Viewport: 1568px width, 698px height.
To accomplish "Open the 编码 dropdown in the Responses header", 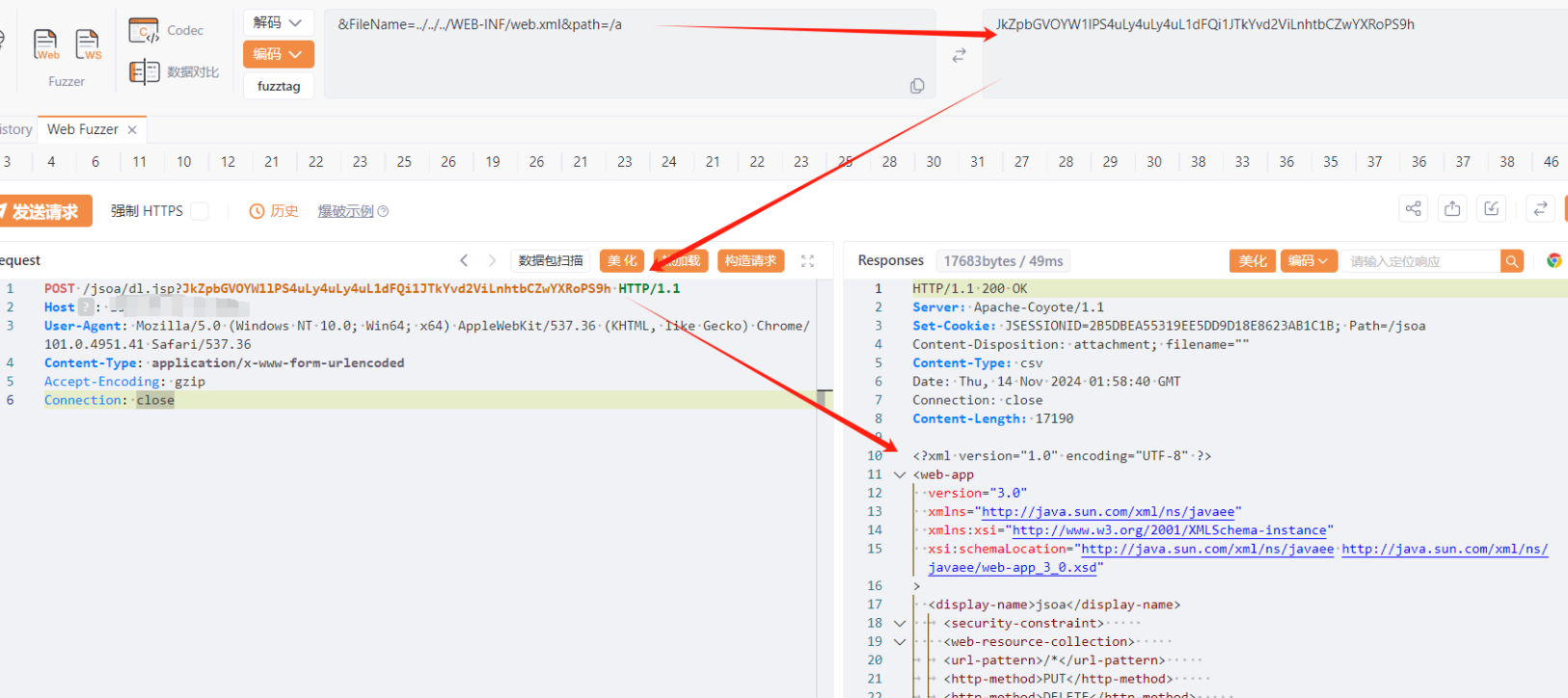I will (x=1308, y=260).
